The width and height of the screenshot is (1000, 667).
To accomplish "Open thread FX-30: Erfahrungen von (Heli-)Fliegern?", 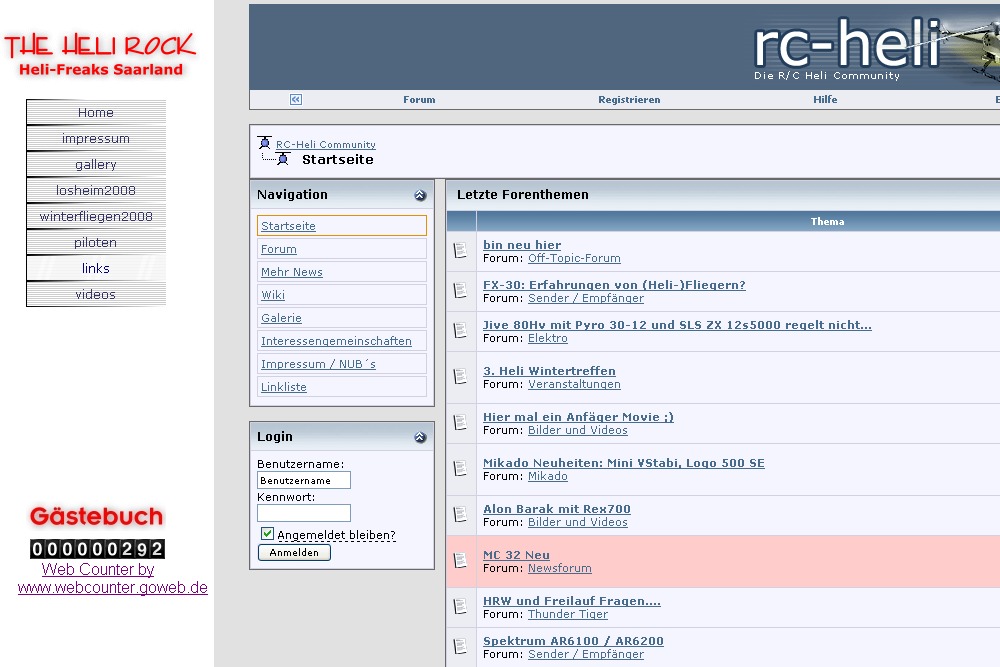I will point(614,285).
